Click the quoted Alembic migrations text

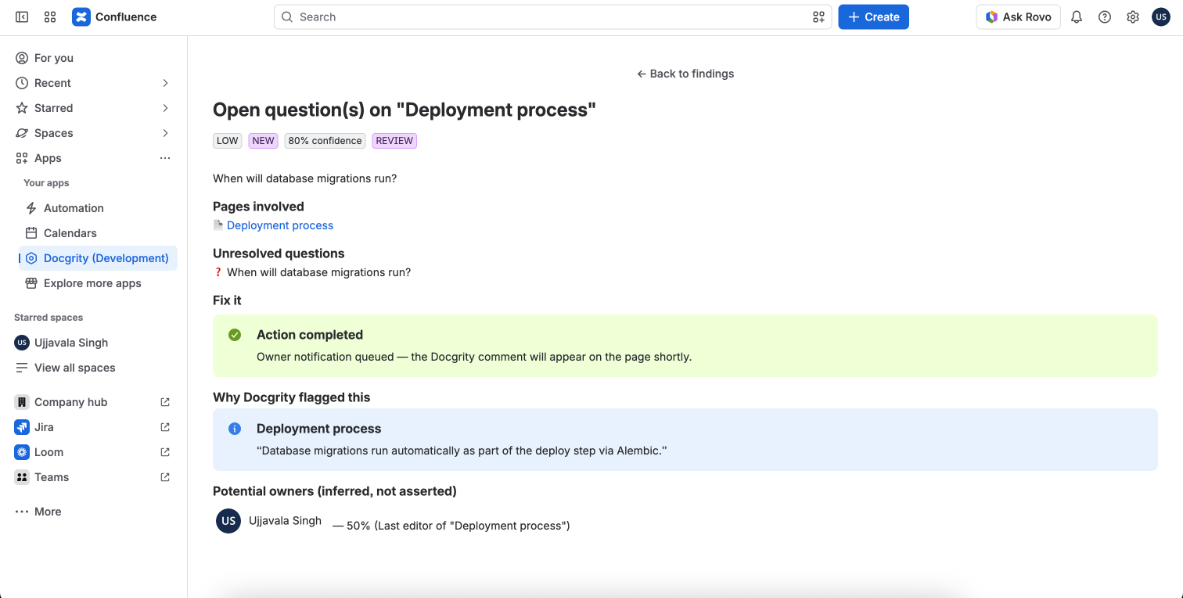(x=462, y=451)
